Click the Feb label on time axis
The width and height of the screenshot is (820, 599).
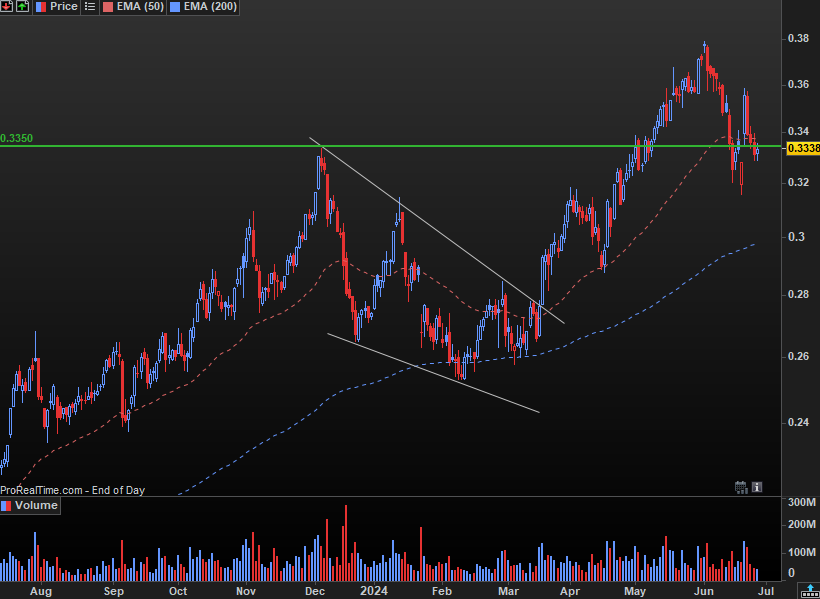[442, 591]
